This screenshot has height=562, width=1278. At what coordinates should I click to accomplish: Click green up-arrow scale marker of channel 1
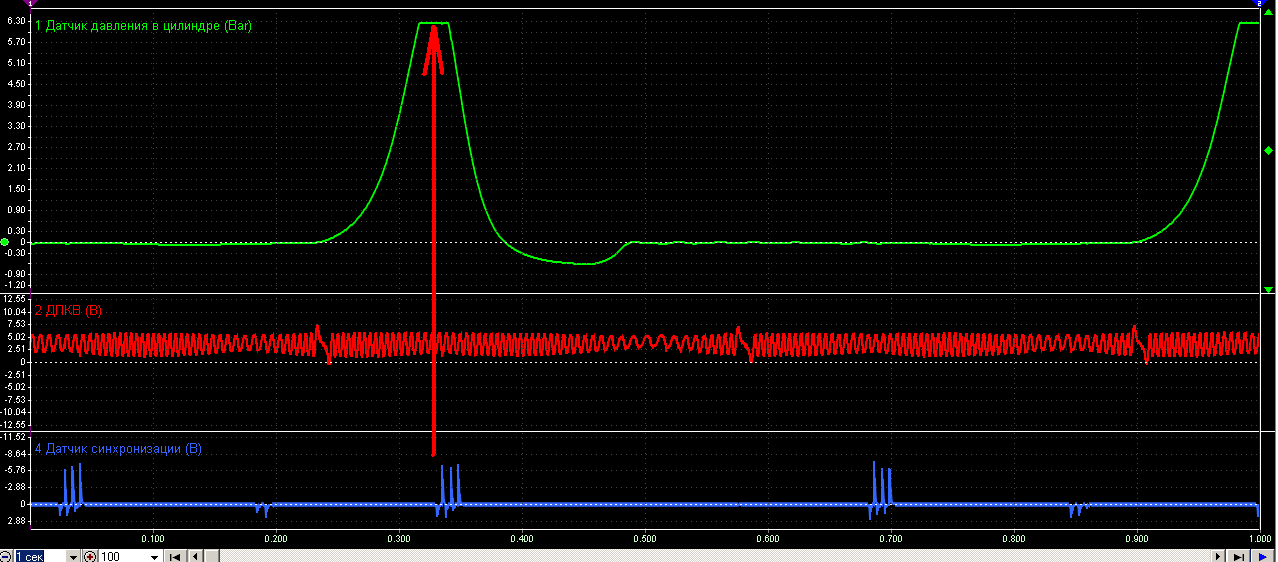[1269, 11]
